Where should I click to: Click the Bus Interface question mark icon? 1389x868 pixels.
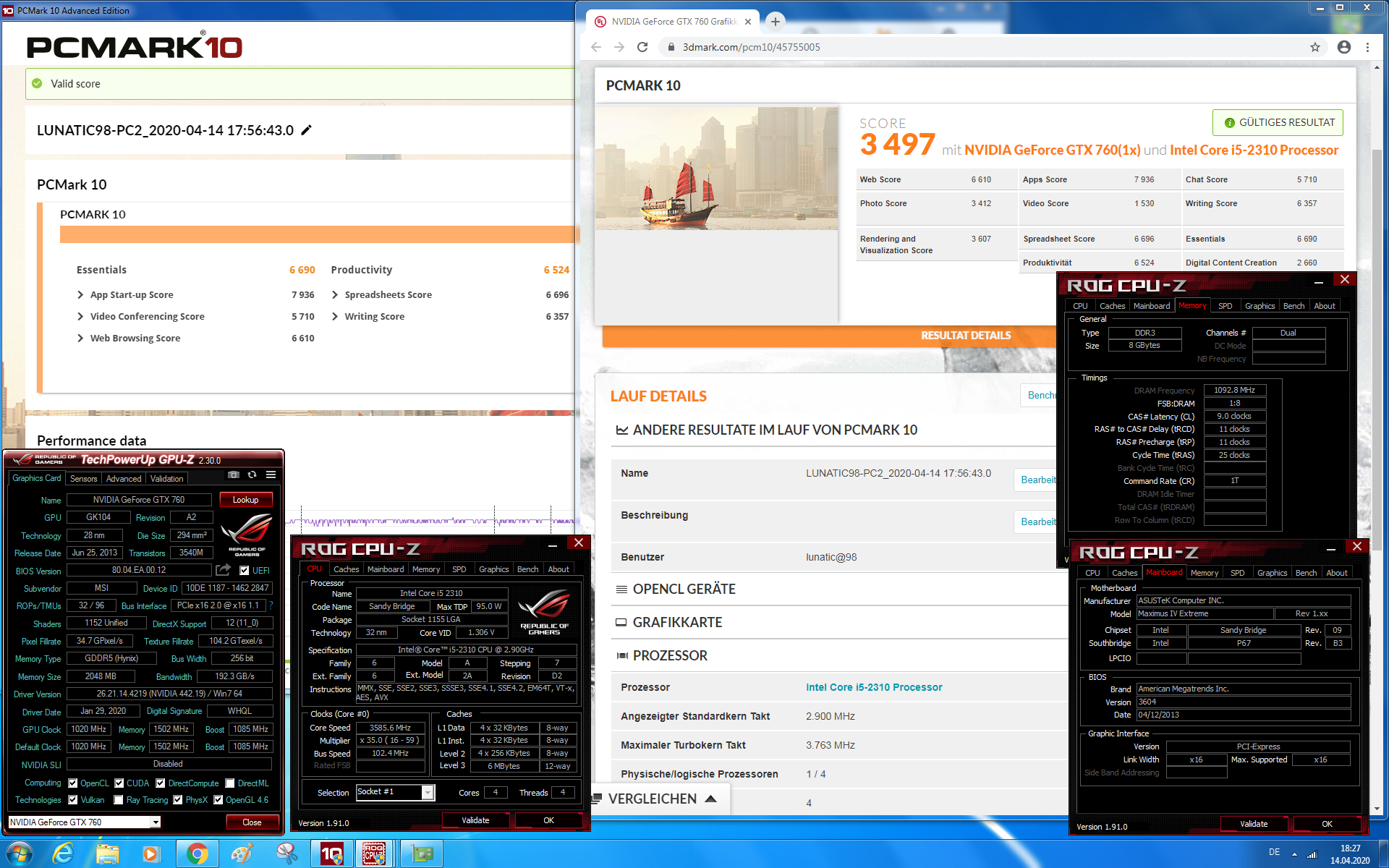271,605
